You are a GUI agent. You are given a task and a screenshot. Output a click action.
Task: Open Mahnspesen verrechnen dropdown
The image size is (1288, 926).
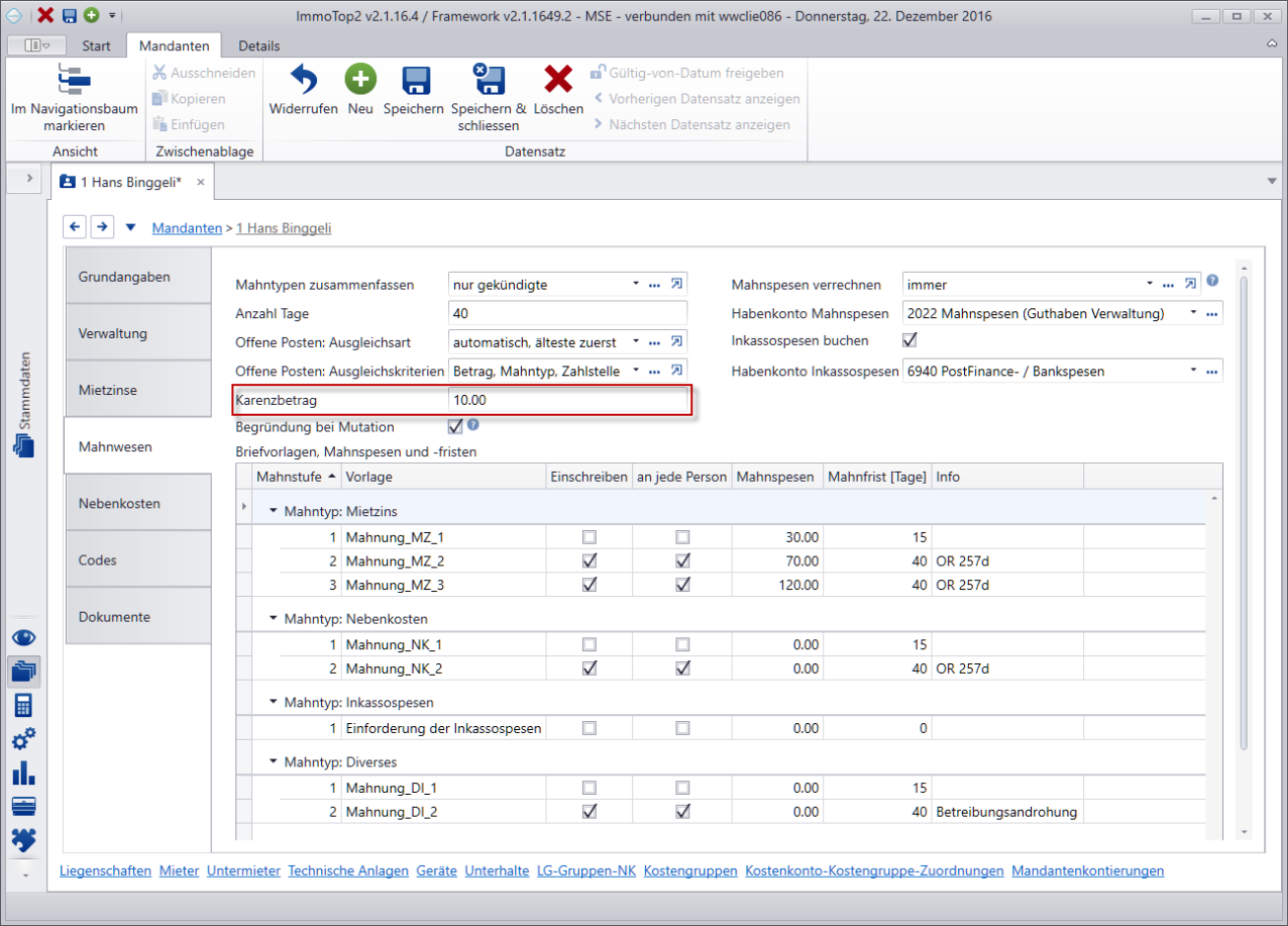(x=1149, y=284)
